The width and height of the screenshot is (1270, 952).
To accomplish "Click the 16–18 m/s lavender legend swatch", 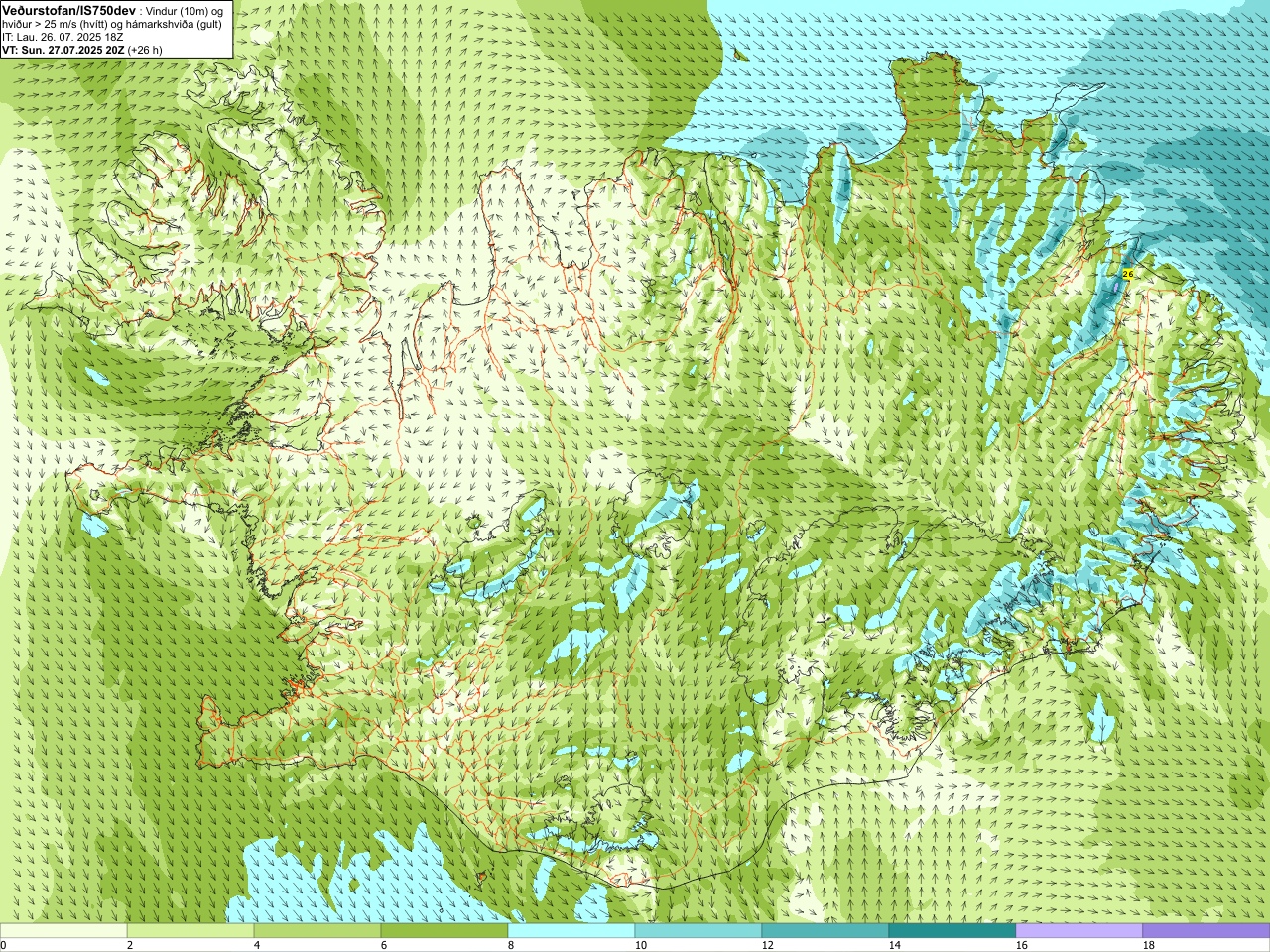I will click(1079, 931).
